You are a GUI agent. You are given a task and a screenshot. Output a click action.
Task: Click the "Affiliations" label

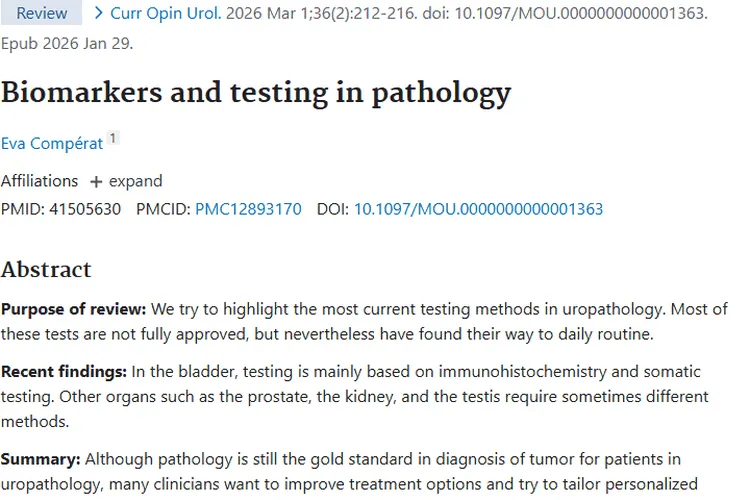click(x=39, y=181)
